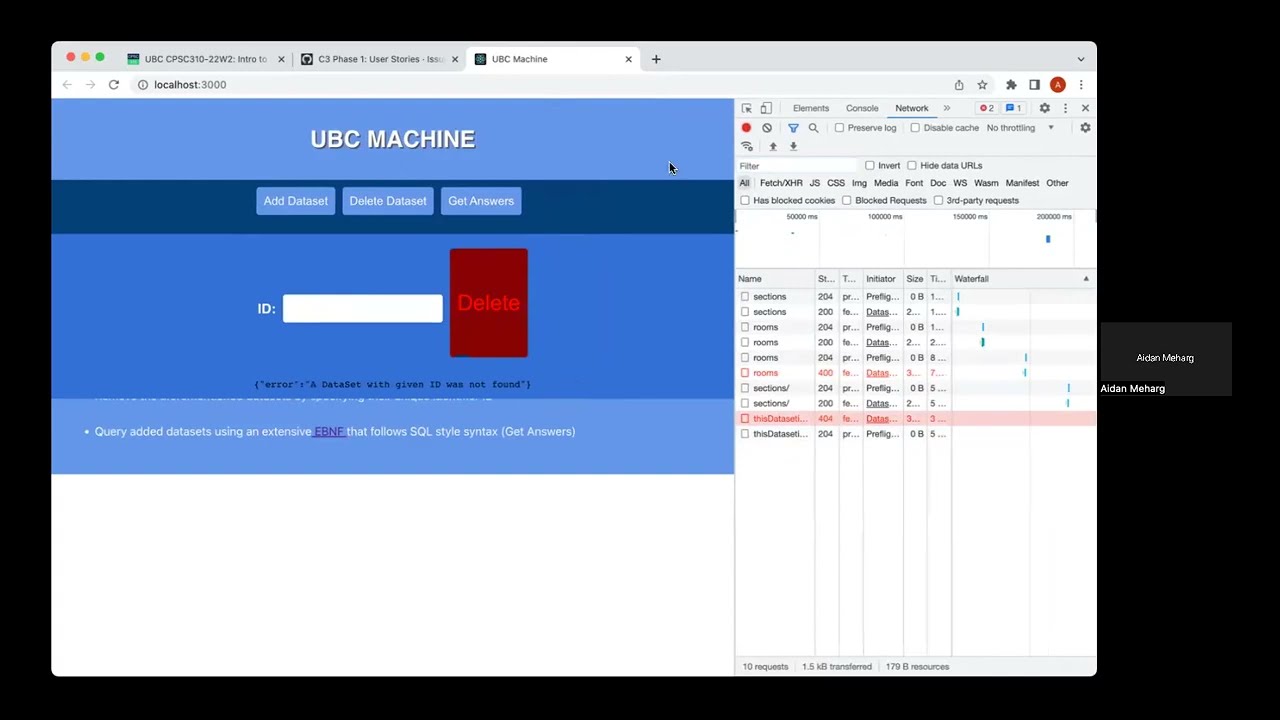Tick the checkbox of the red thisDataseti request
Image resolution: width=1280 pixels, height=720 pixels.
pos(745,419)
